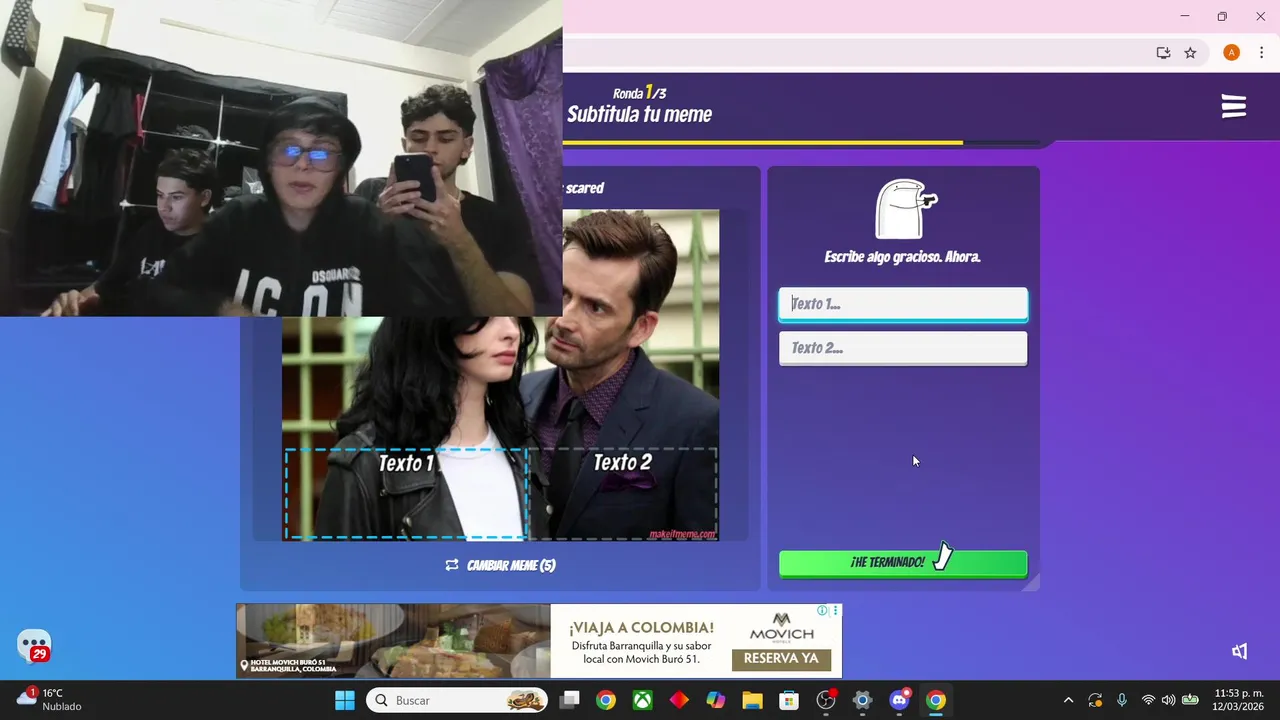The width and height of the screenshot is (1280, 720).
Task: Open Task View from the taskbar
Action: tap(569, 700)
